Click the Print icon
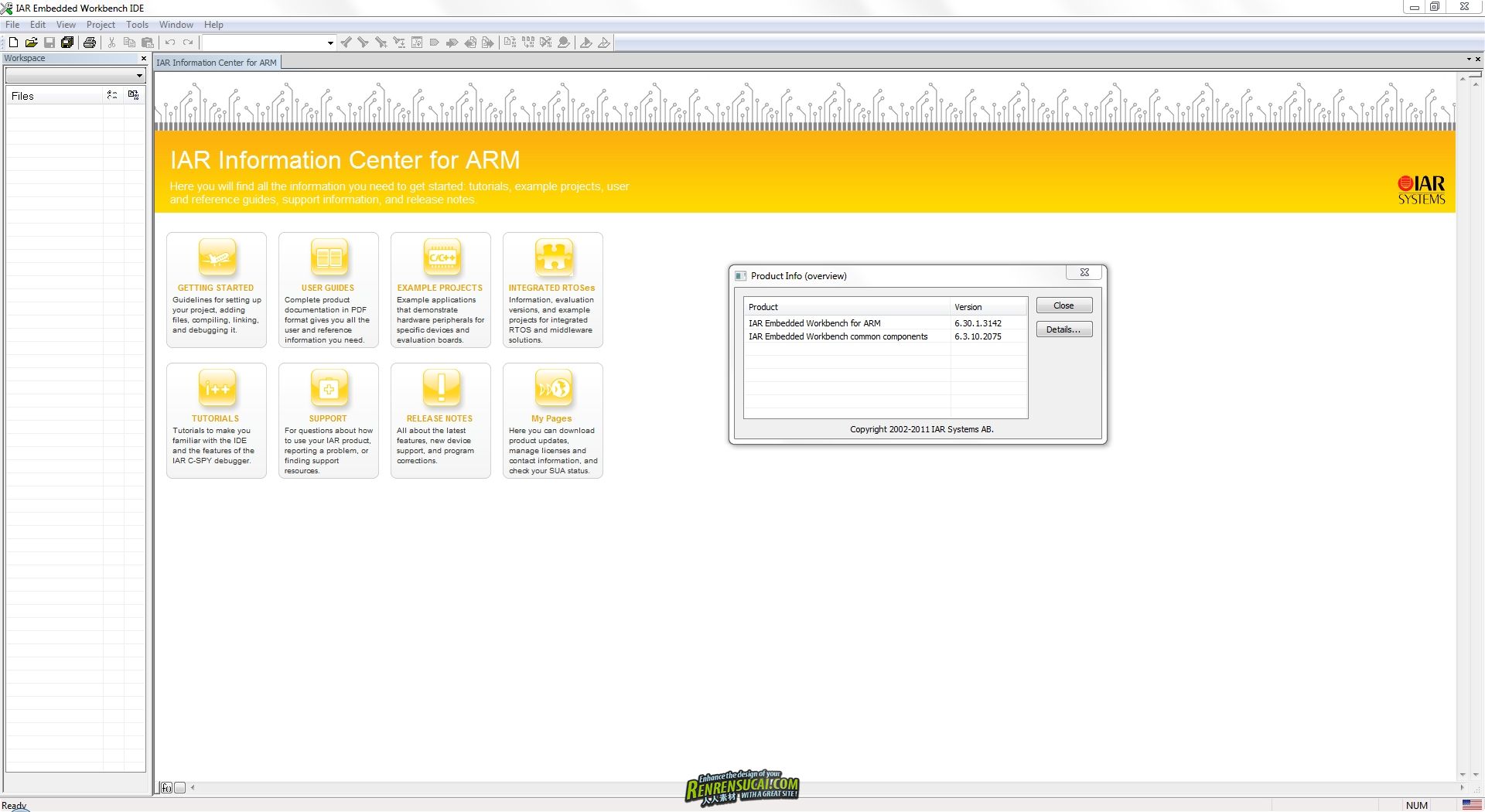Viewport: 1485px width, 812px height. tap(90, 43)
